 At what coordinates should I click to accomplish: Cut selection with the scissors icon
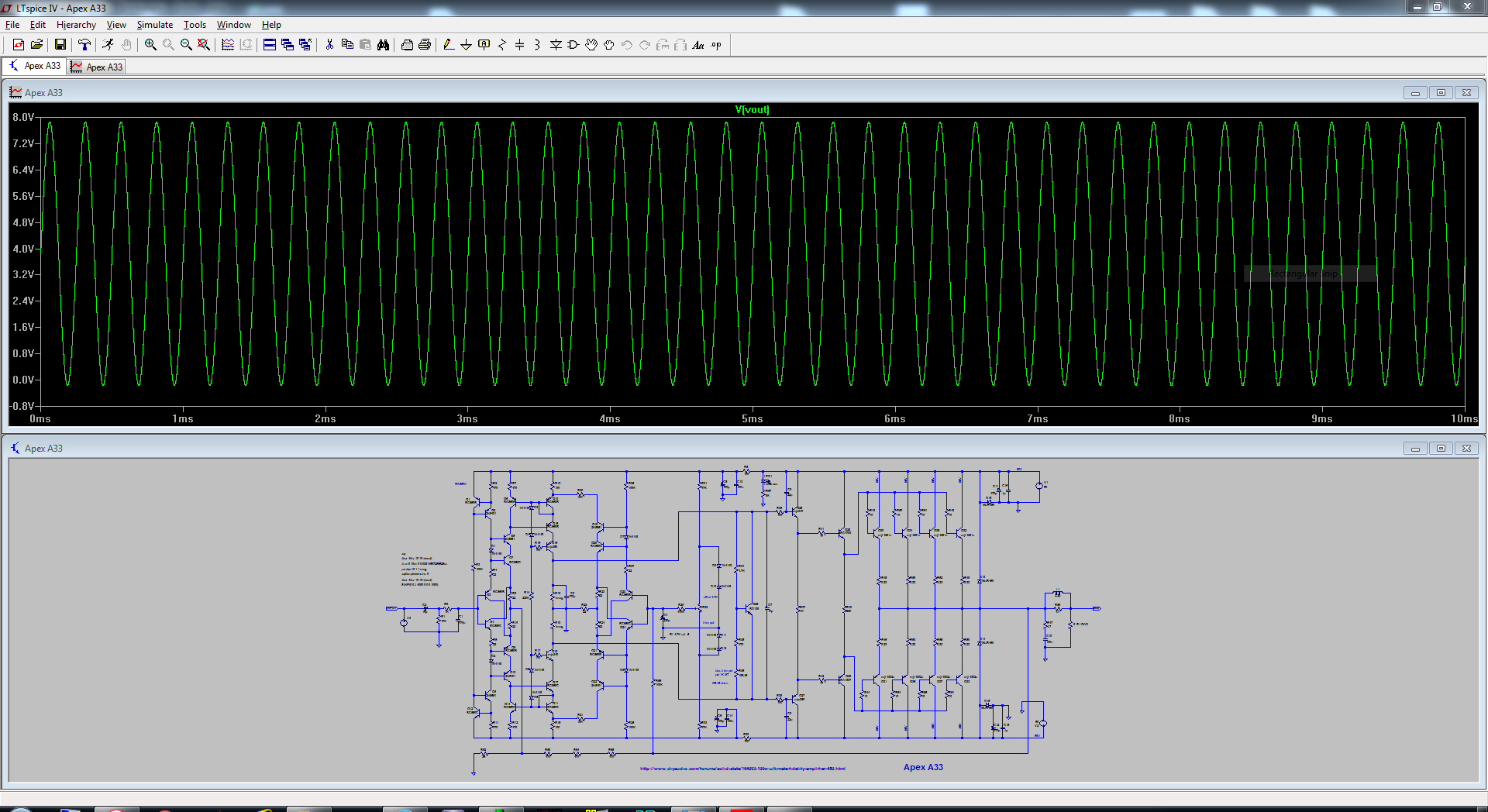pos(329,45)
